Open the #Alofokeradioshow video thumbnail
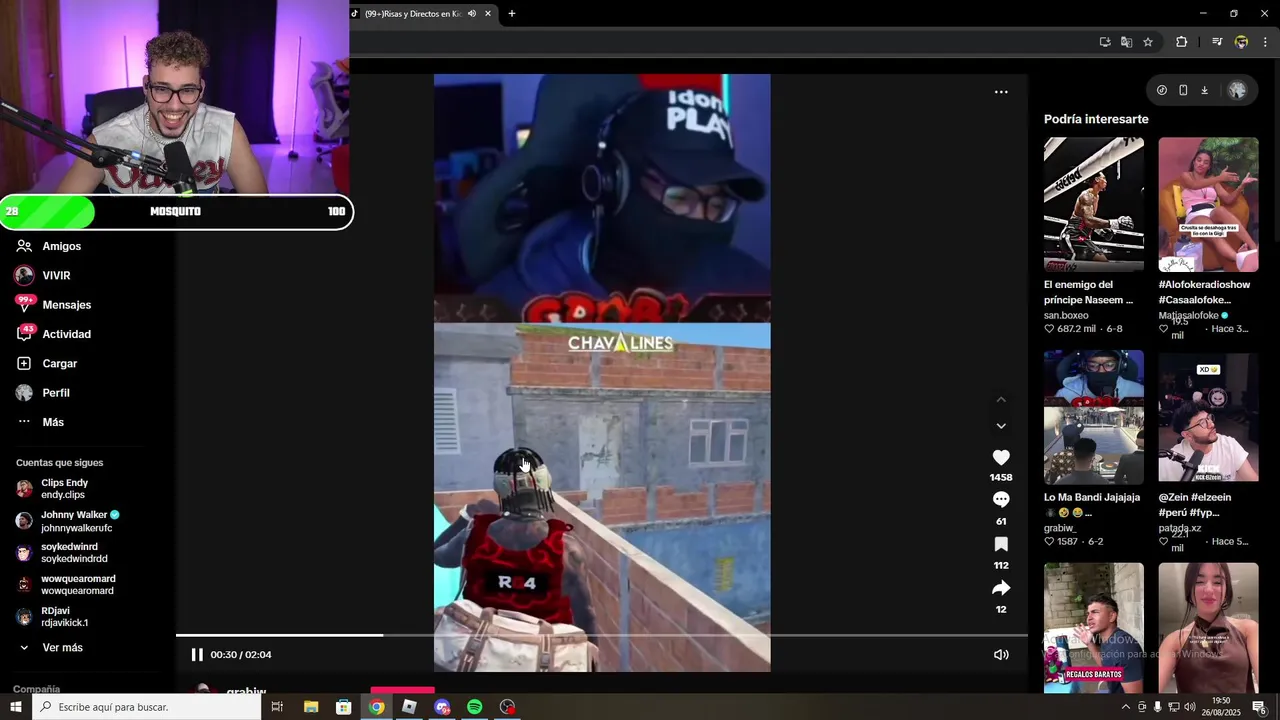 pos(1208,205)
